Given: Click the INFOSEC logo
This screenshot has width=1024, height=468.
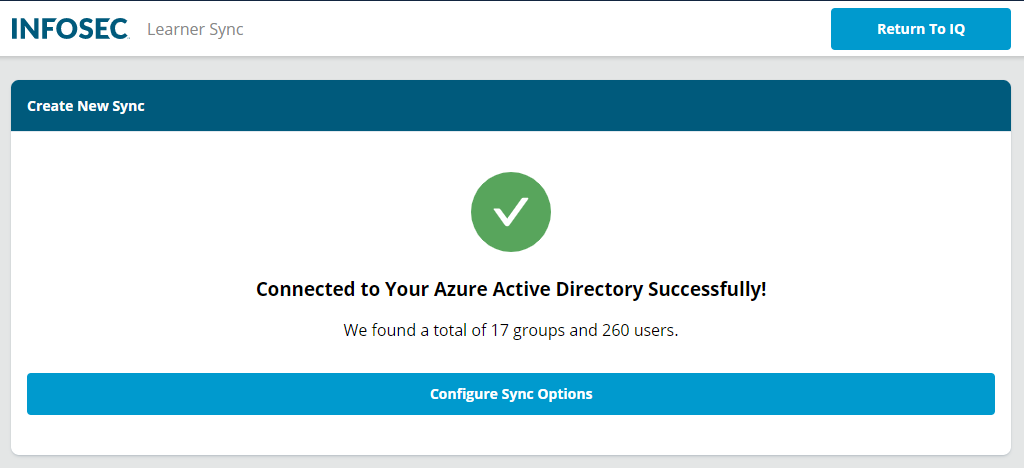Looking at the screenshot, I should (x=70, y=29).
